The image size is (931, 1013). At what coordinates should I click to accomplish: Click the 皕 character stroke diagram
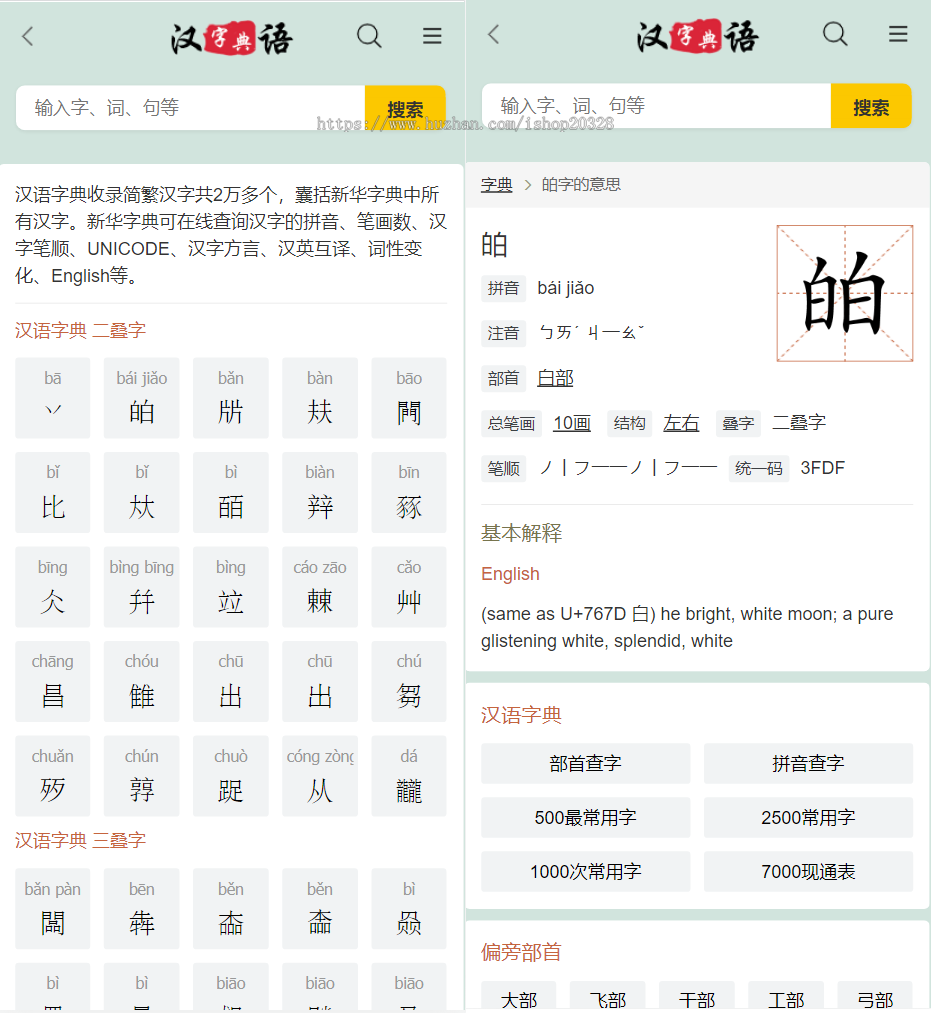tap(844, 293)
